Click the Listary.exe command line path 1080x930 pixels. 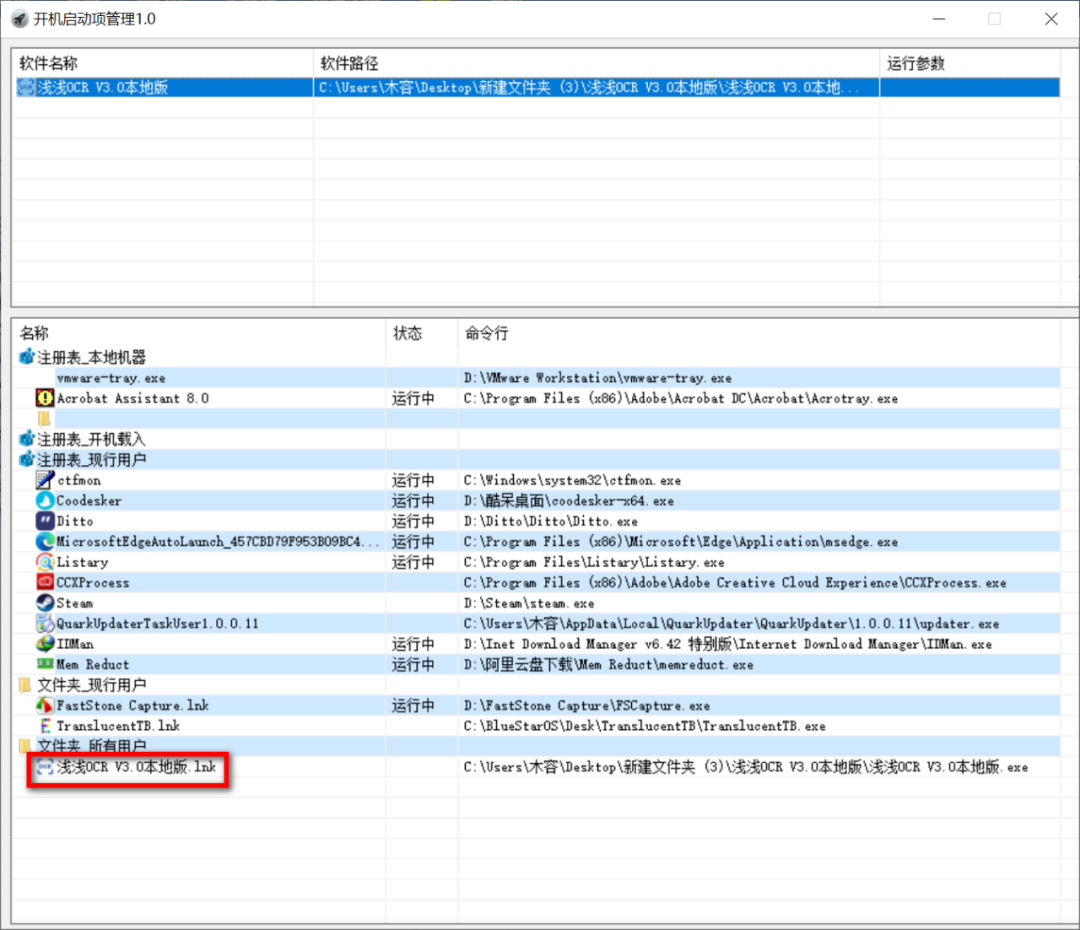click(594, 562)
